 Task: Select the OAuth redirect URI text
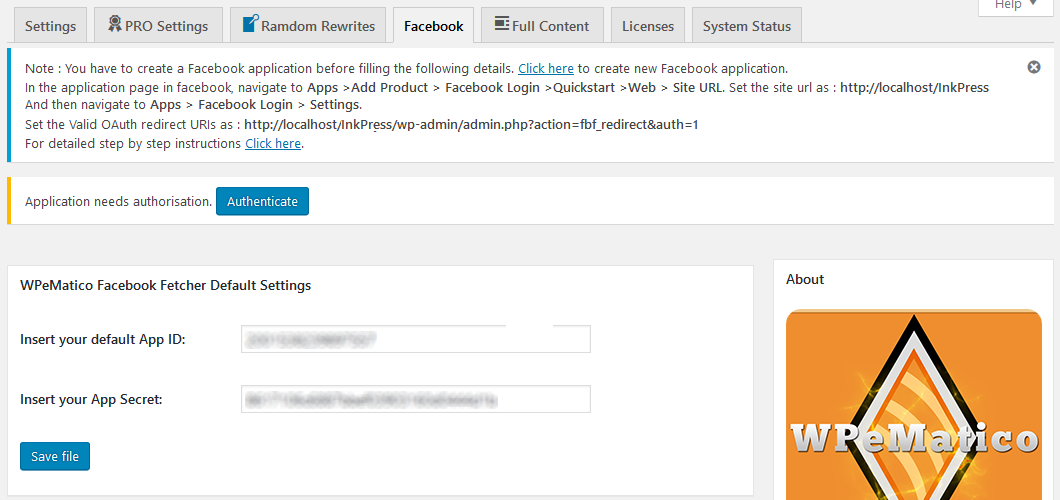471,124
